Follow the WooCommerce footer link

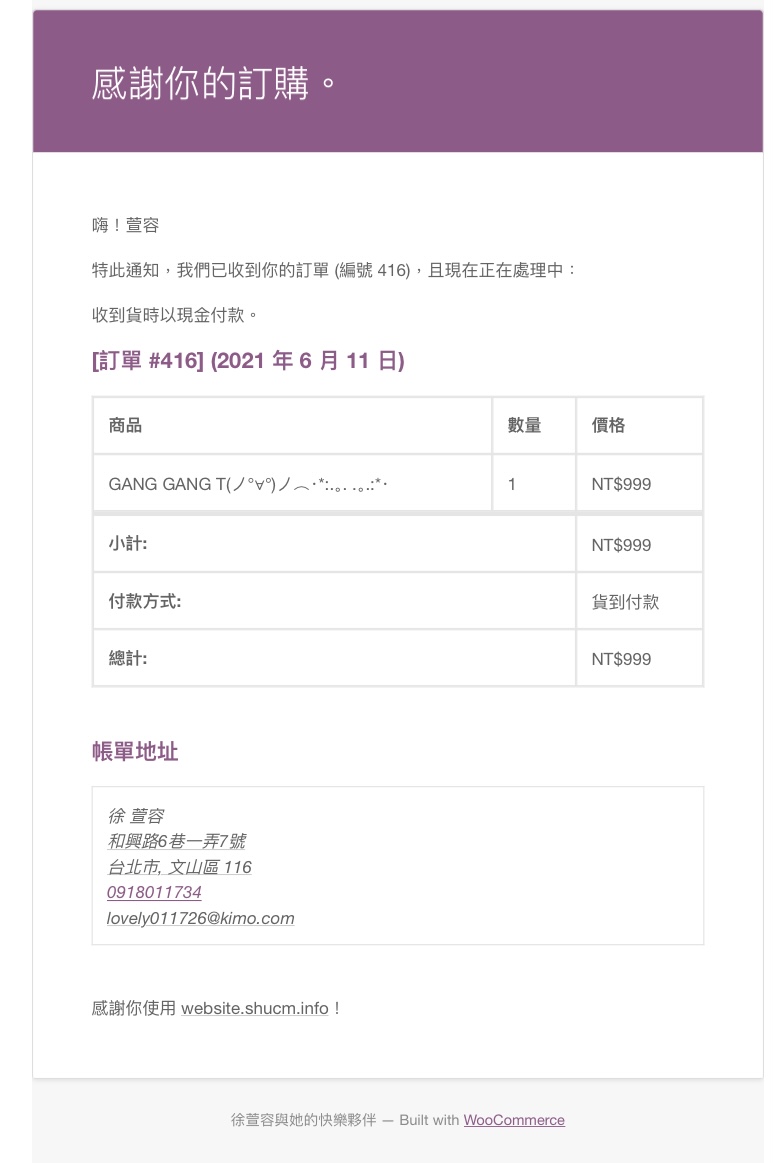(514, 1120)
